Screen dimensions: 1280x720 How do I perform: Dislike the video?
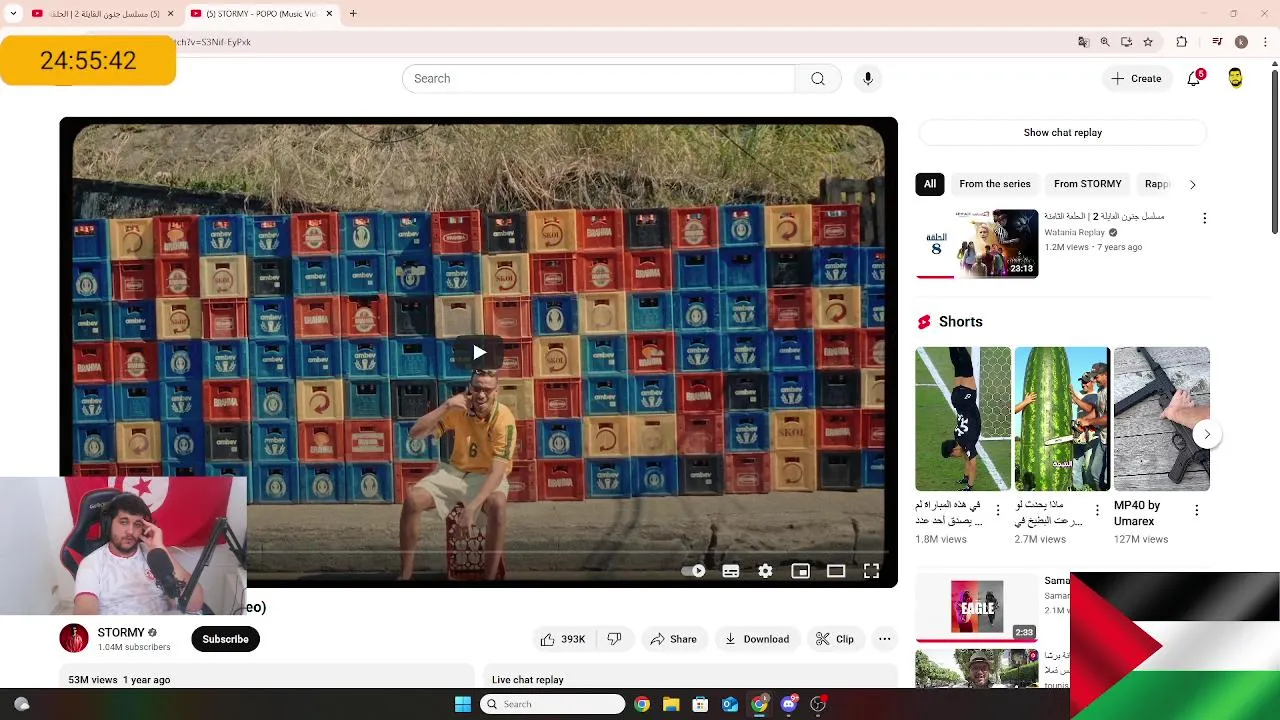(615, 639)
